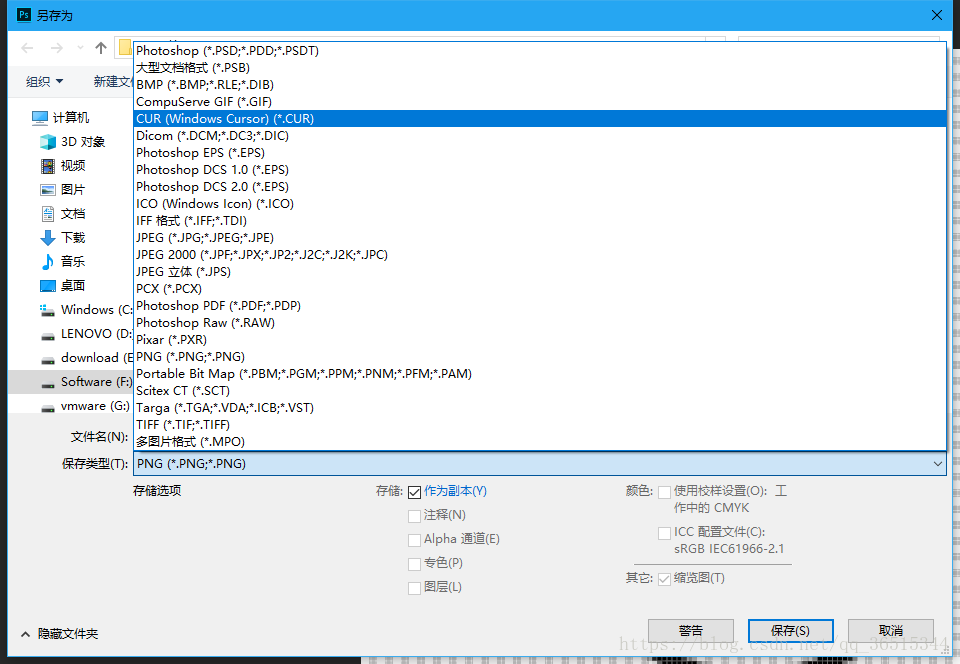Choose JPEG 立体 (*.JPS) format
Image resolution: width=960 pixels, height=664 pixels.
(539, 272)
